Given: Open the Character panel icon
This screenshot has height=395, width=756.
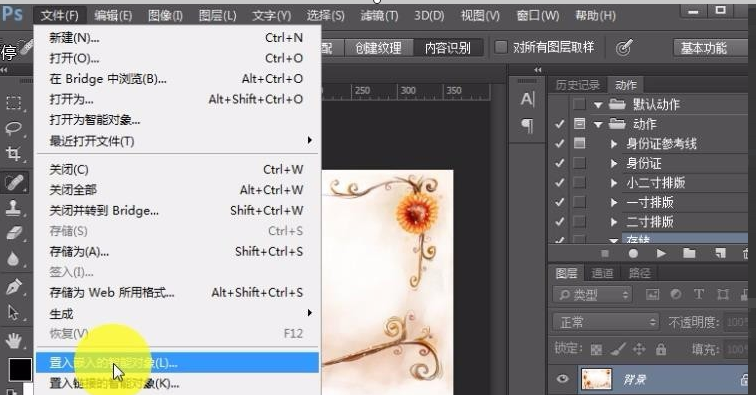Looking at the screenshot, I should pos(528,99).
